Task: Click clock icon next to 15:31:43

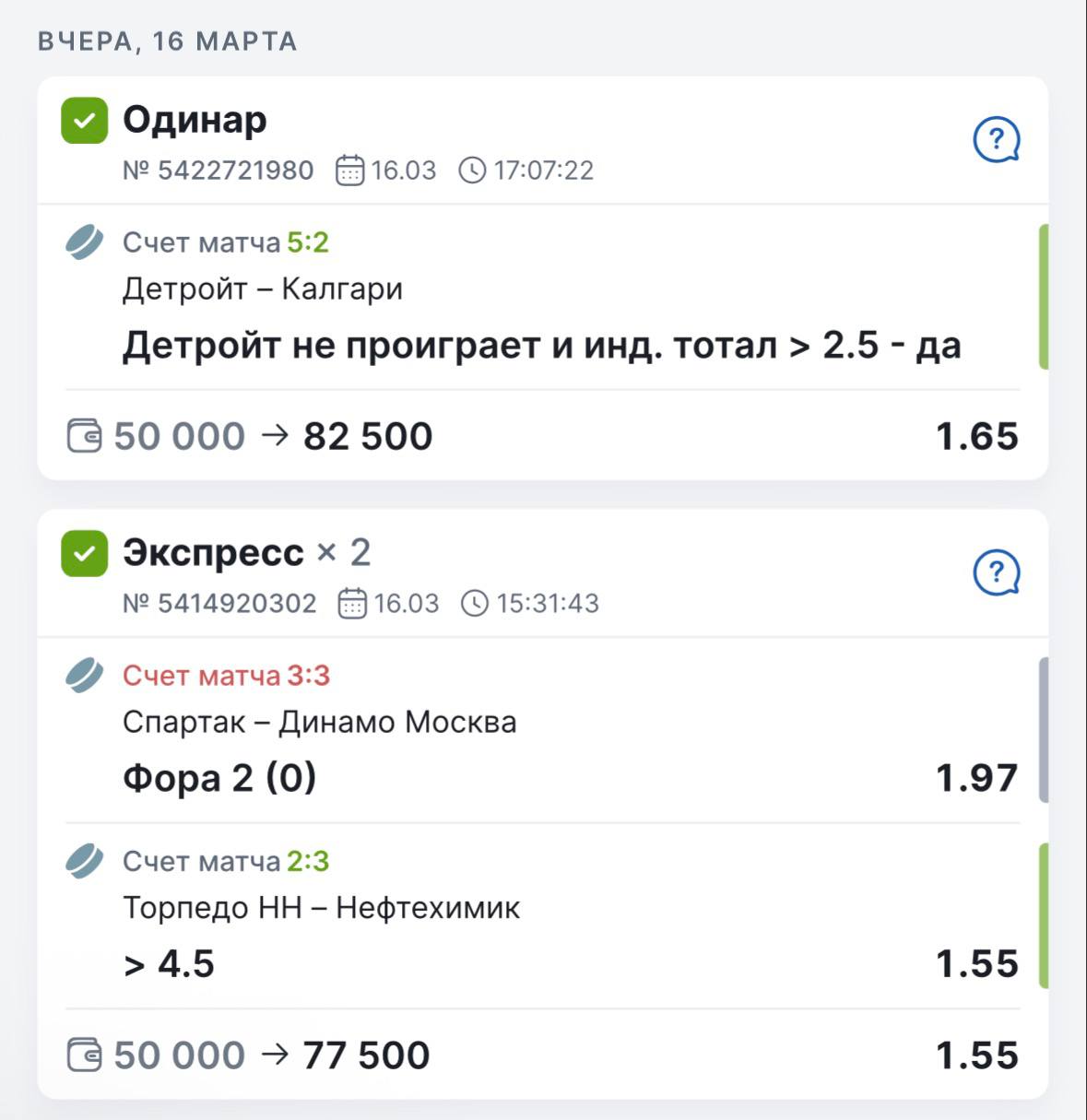Action: [x=475, y=604]
